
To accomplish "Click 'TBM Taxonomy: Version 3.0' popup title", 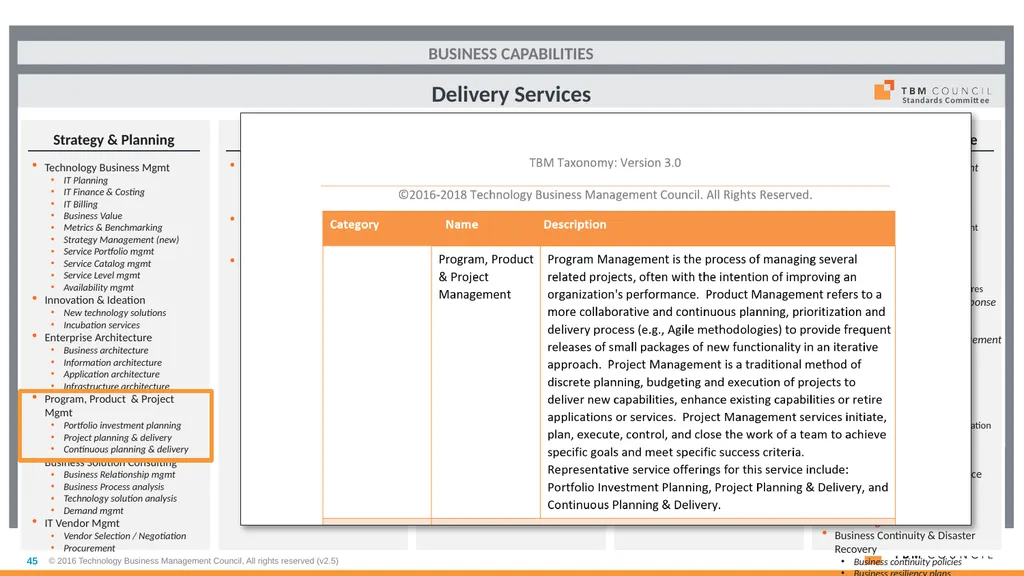I will [605, 163].
